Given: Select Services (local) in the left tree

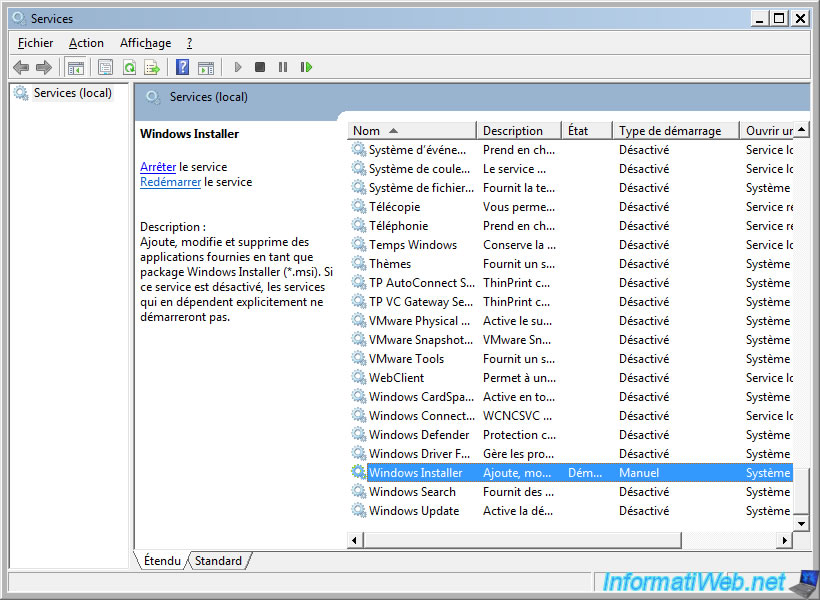Looking at the screenshot, I should (73, 93).
